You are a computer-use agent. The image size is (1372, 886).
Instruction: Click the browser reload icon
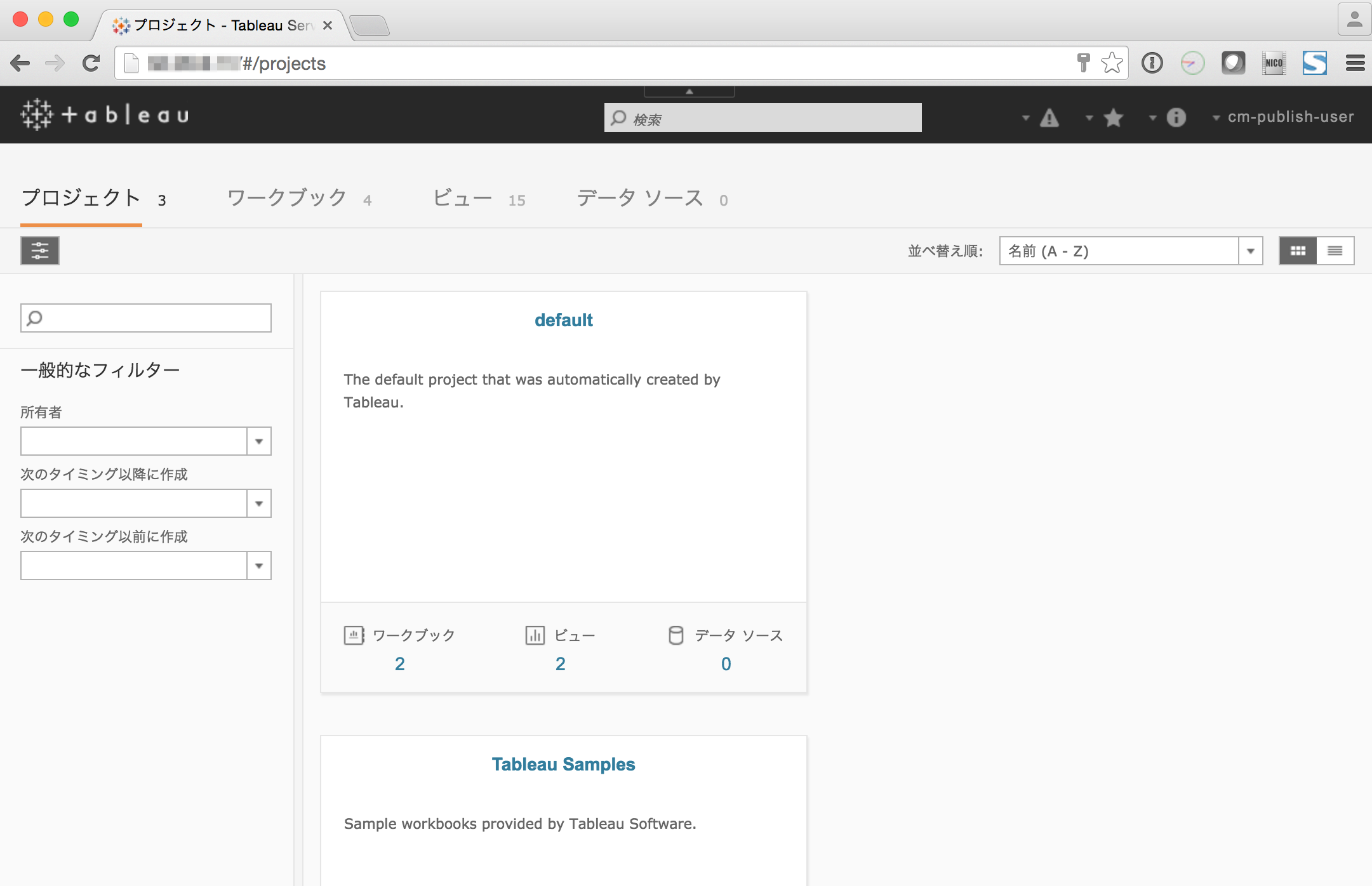coord(91,63)
